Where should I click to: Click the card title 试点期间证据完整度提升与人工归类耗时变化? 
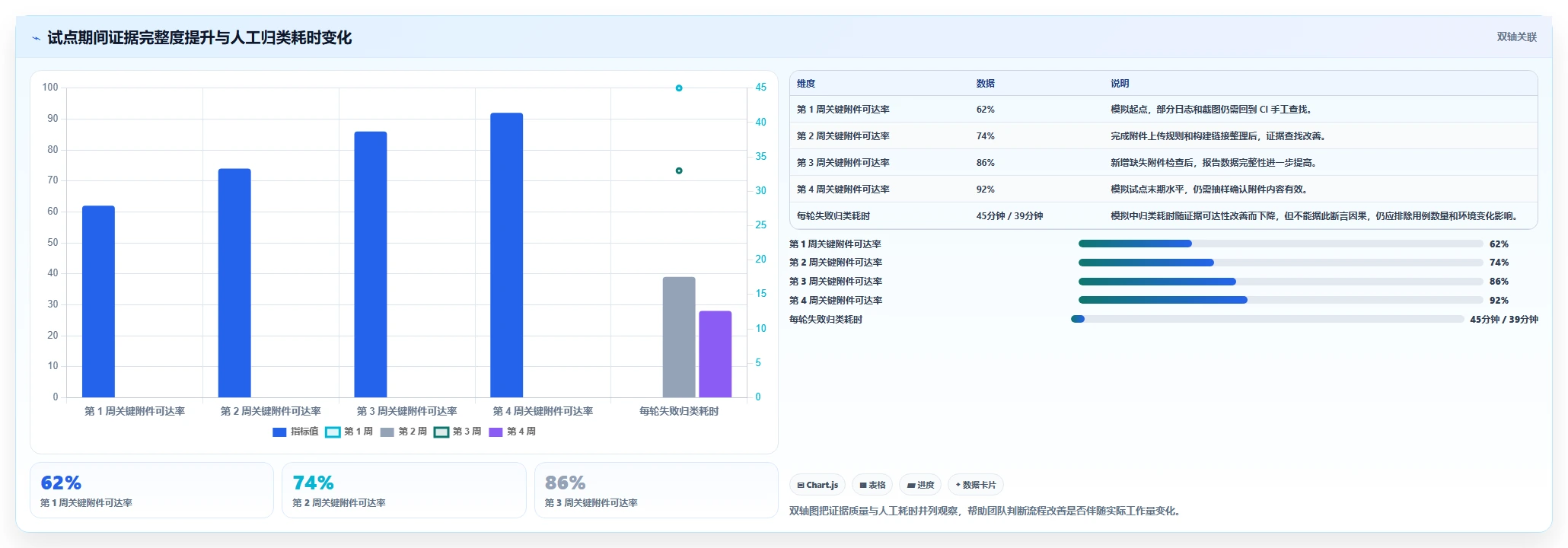[x=199, y=38]
